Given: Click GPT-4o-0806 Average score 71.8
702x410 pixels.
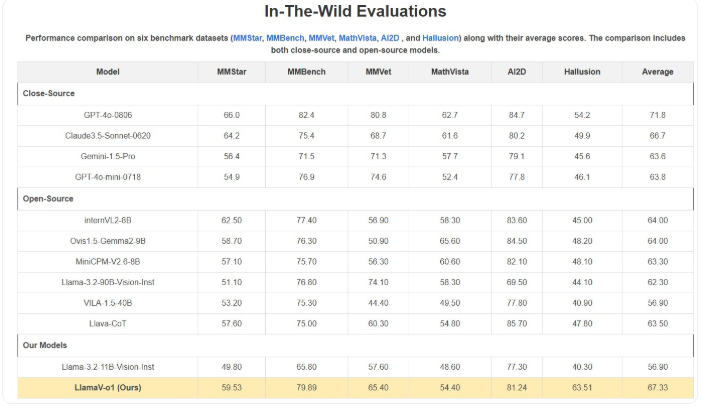Looking at the screenshot, I should pyautogui.click(x=657, y=115).
